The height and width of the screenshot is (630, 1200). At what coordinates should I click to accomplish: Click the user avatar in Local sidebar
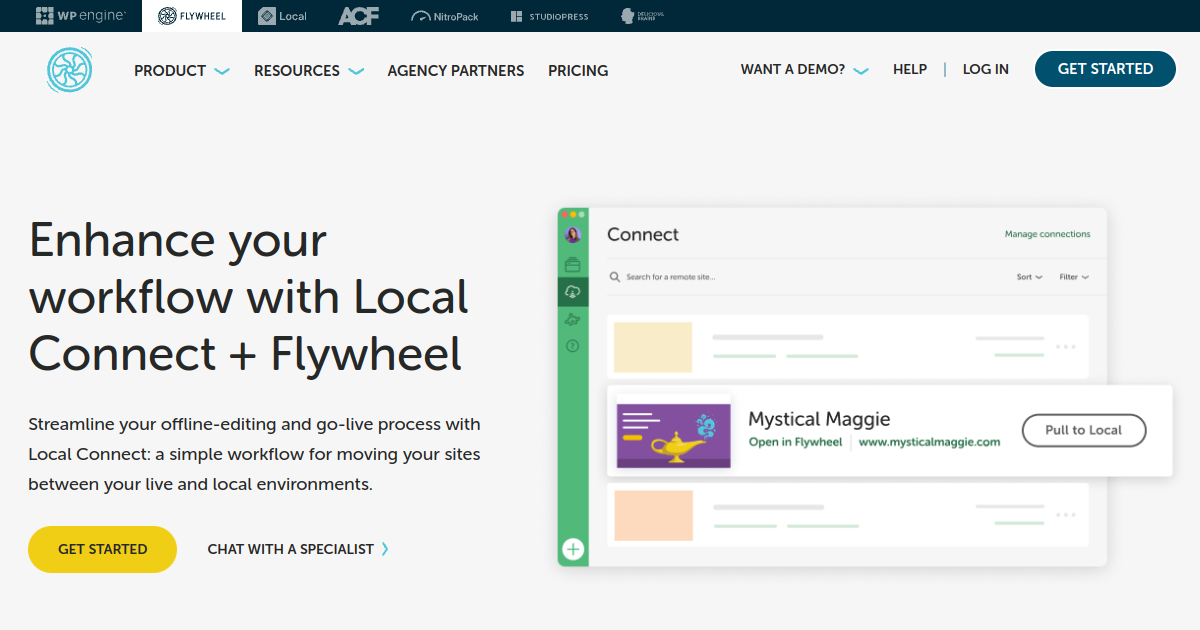pyautogui.click(x=573, y=235)
